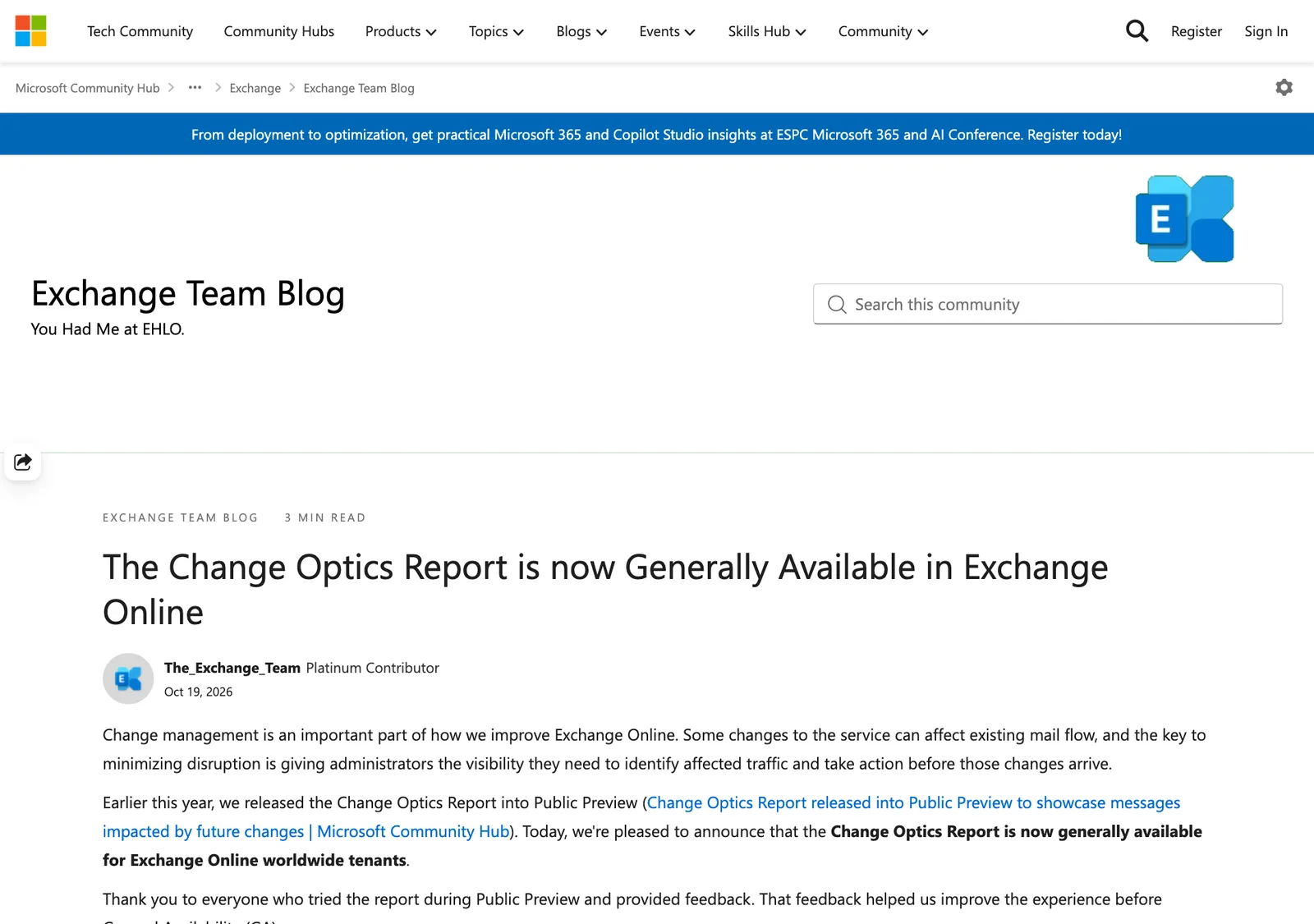
Task: Open the settings gear icon
Action: (x=1284, y=87)
